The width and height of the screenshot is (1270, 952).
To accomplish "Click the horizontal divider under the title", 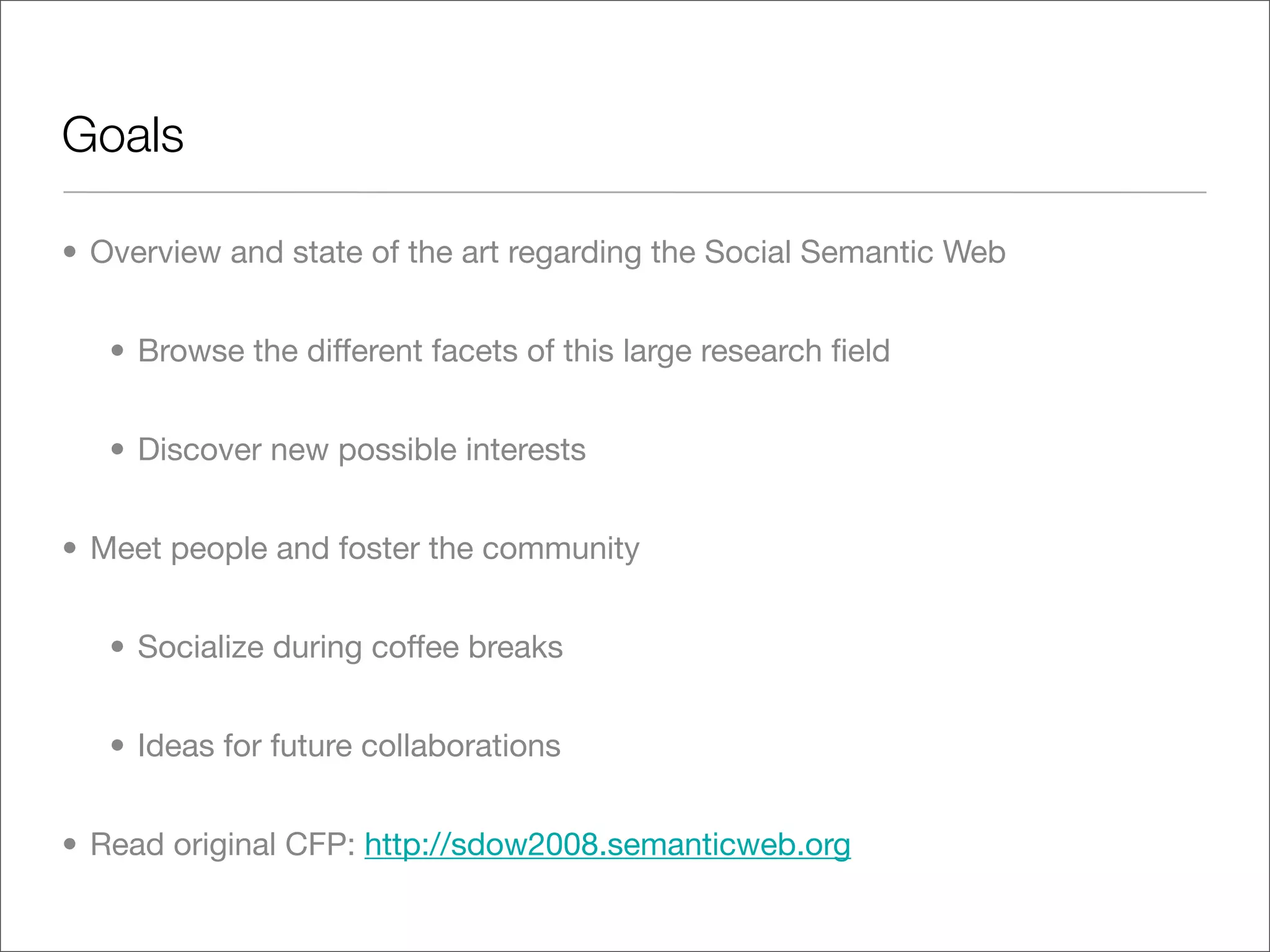I will [634, 193].
